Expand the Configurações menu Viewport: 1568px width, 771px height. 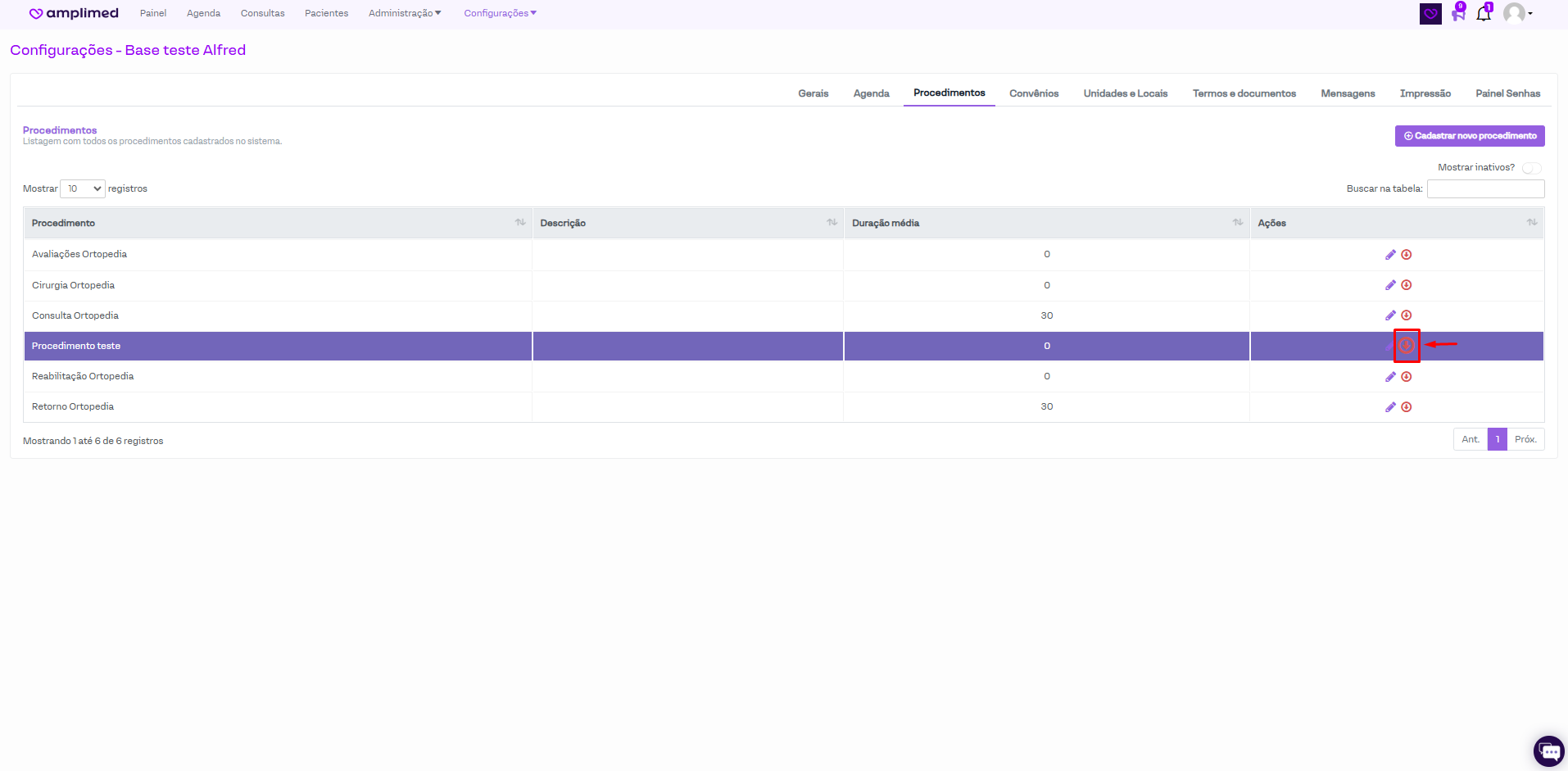pyautogui.click(x=500, y=13)
